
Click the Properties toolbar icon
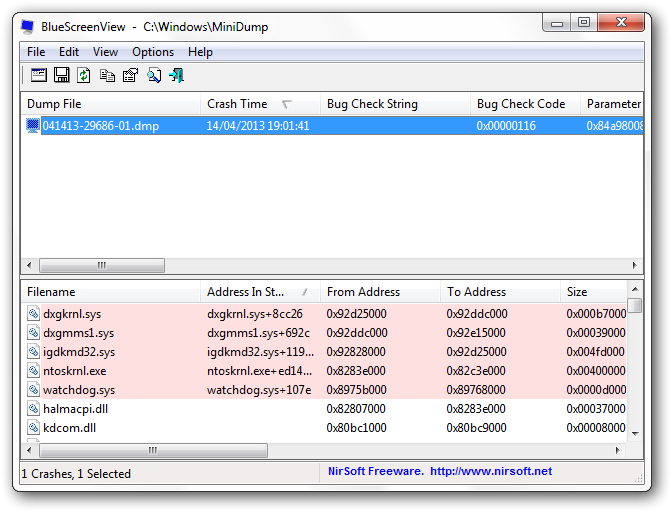pyautogui.click(x=130, y=75)
